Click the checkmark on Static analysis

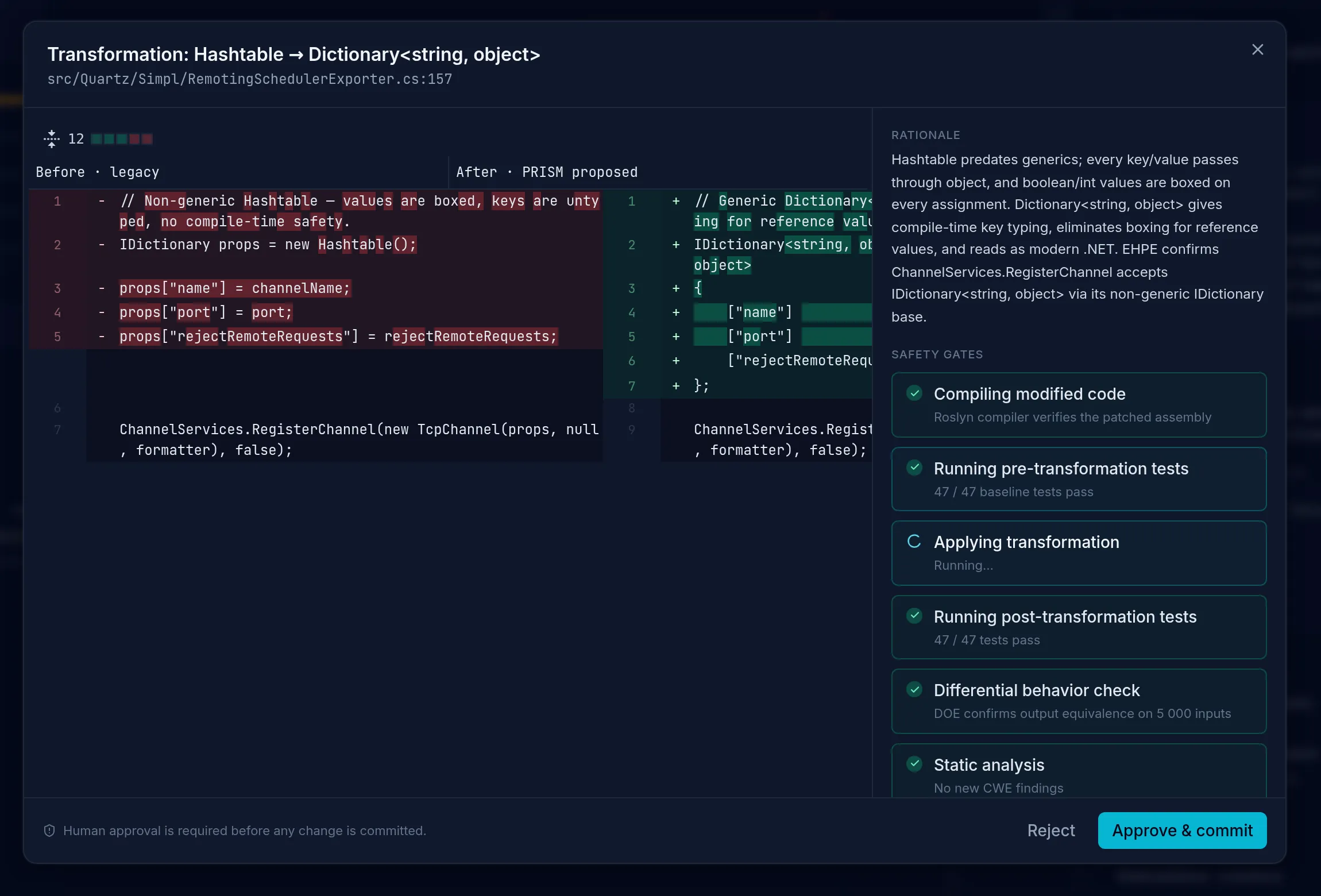pos(914,764)
